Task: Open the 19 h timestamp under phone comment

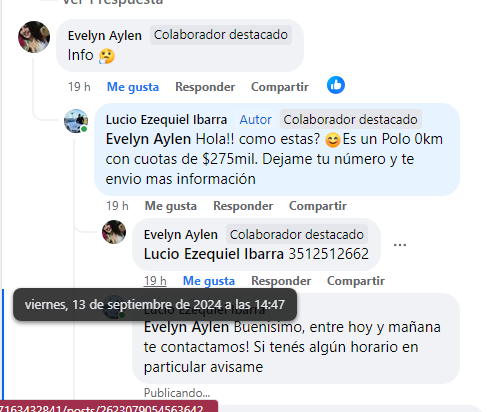Action: (x=155, y=281)
